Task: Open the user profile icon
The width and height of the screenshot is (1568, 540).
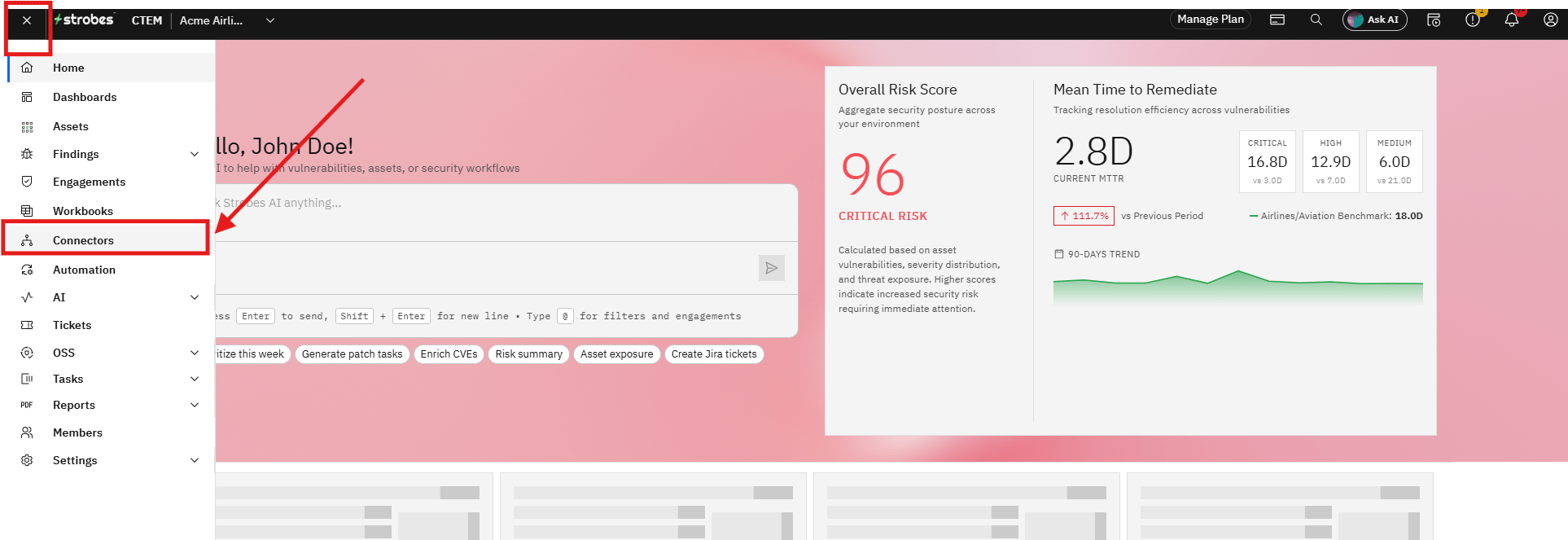Action: [x=1551, y=20]
